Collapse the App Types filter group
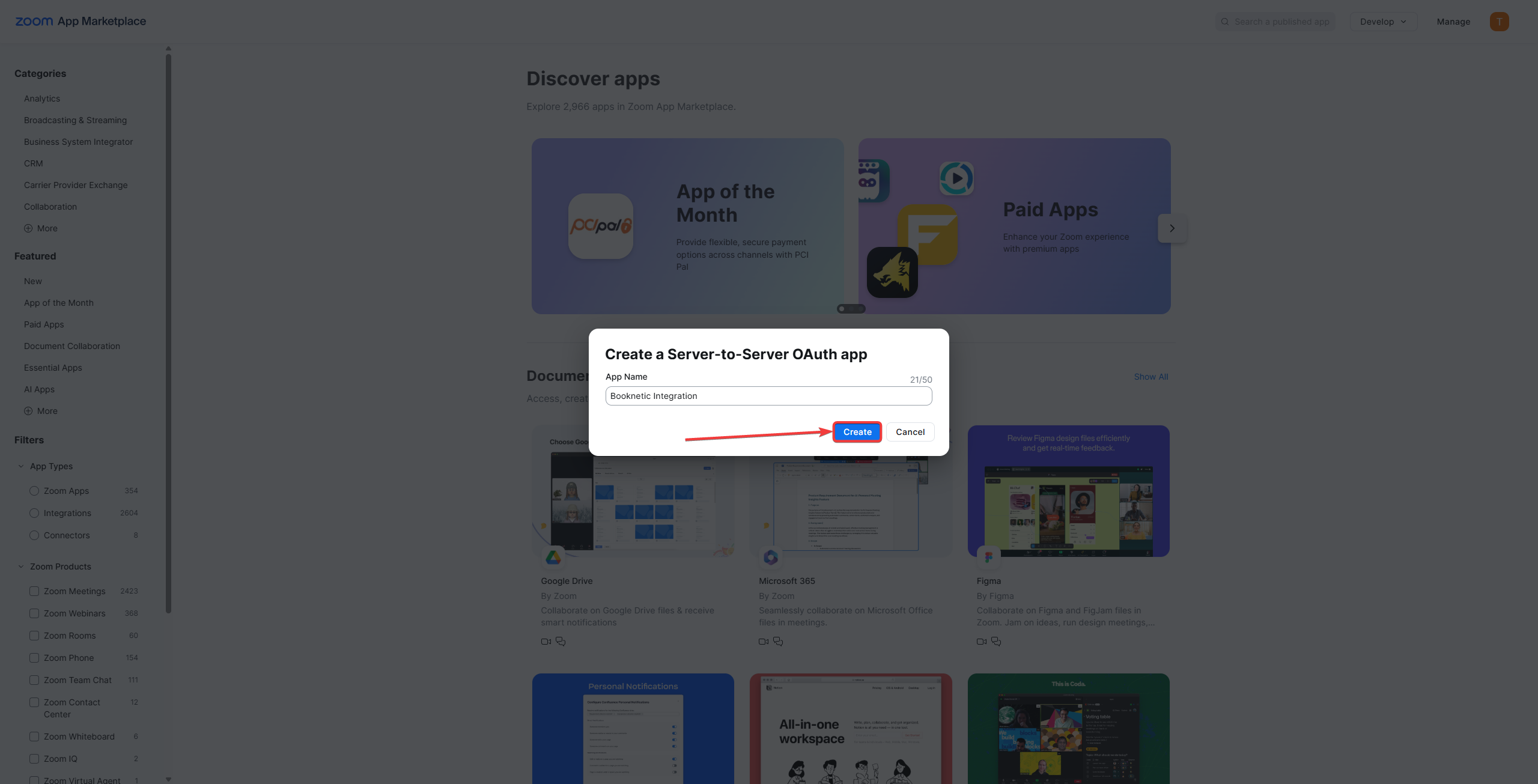 [x=21, y=466]
